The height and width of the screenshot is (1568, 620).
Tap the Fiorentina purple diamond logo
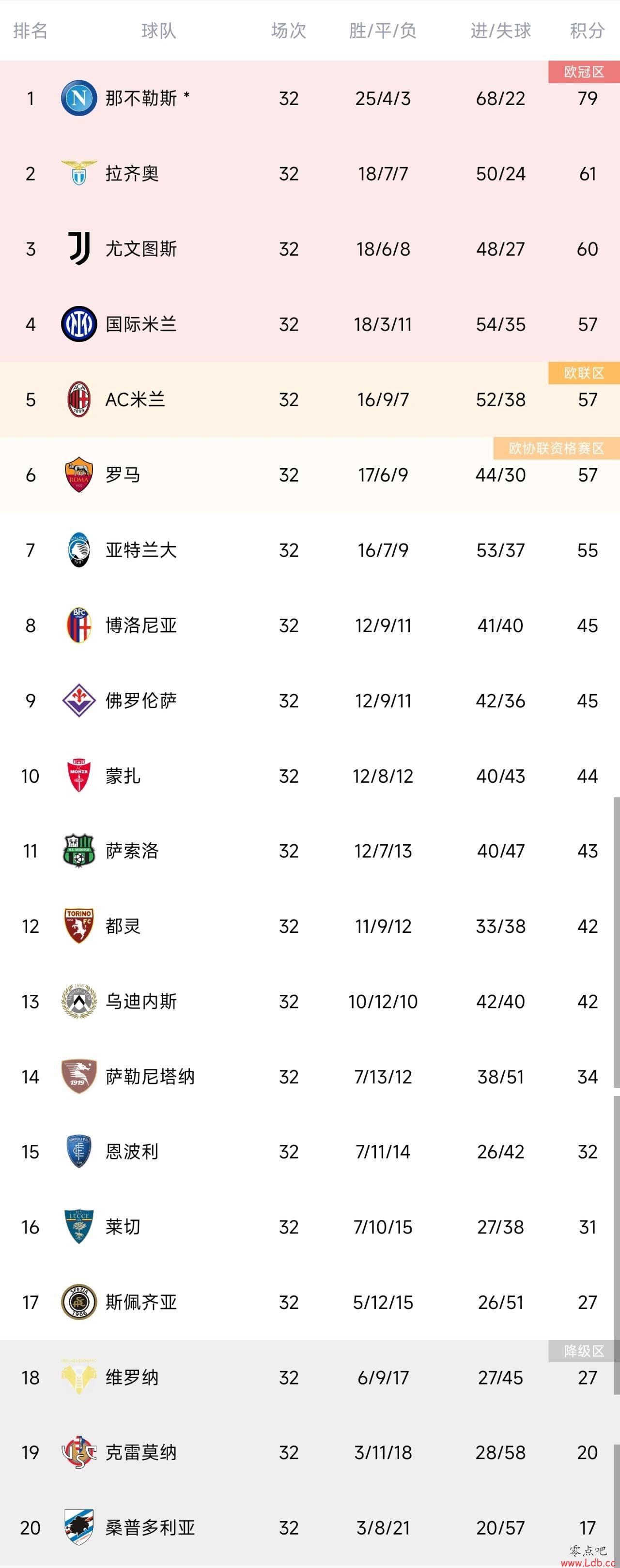tap(79, 700)
